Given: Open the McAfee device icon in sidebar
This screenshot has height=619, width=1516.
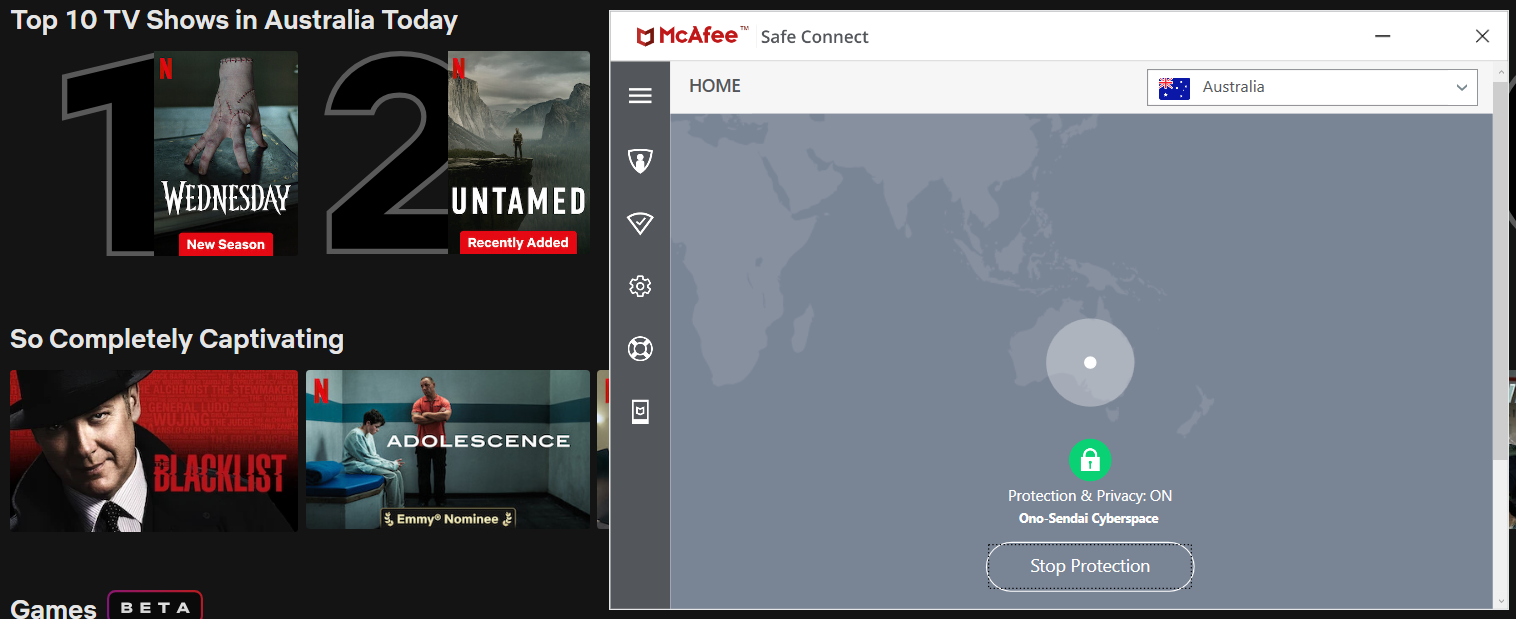Looking at the screenshot, I should coord(640,412).
